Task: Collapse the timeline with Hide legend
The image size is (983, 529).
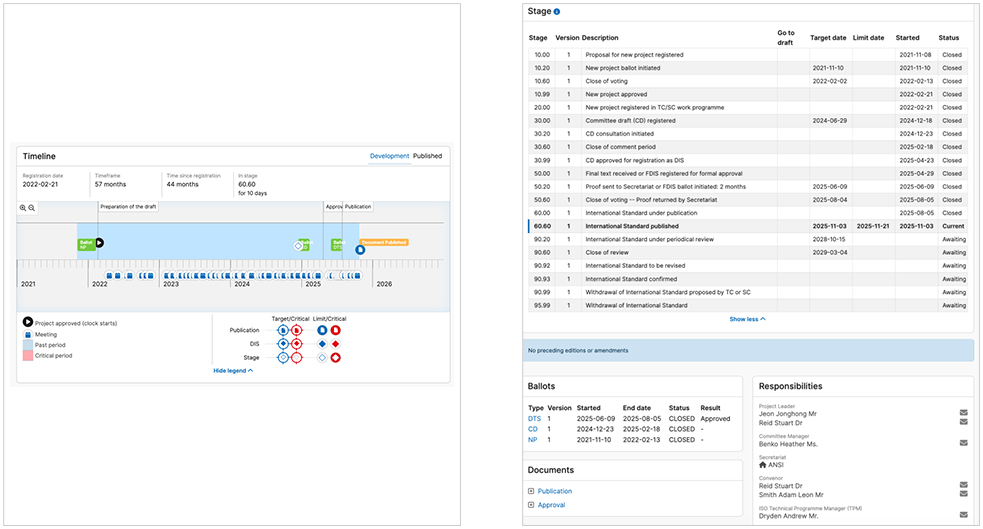Action: pyautogui.click(x=233, y=371)
